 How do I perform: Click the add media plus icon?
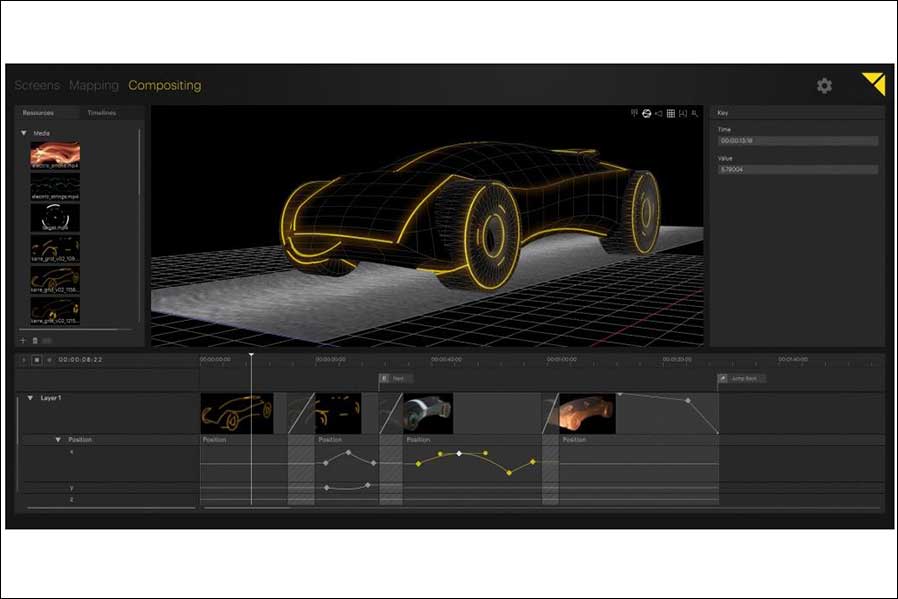pyautogui.click(x=23, y=340)
